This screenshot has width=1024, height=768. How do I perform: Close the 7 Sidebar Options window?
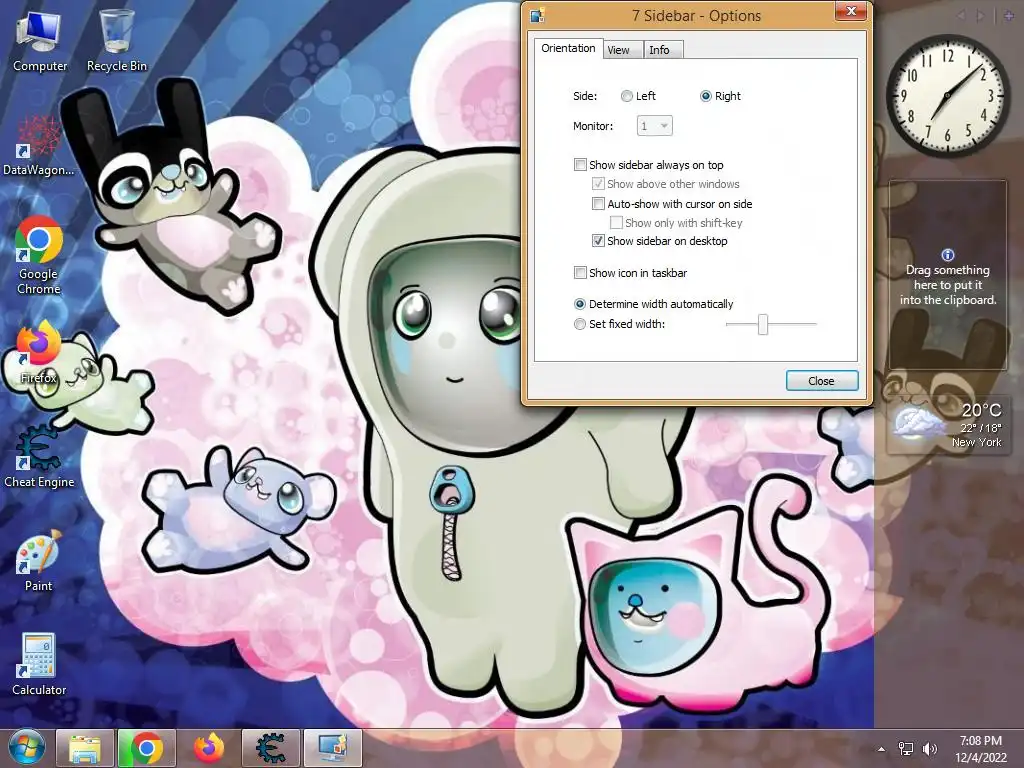tap(851, 11)
